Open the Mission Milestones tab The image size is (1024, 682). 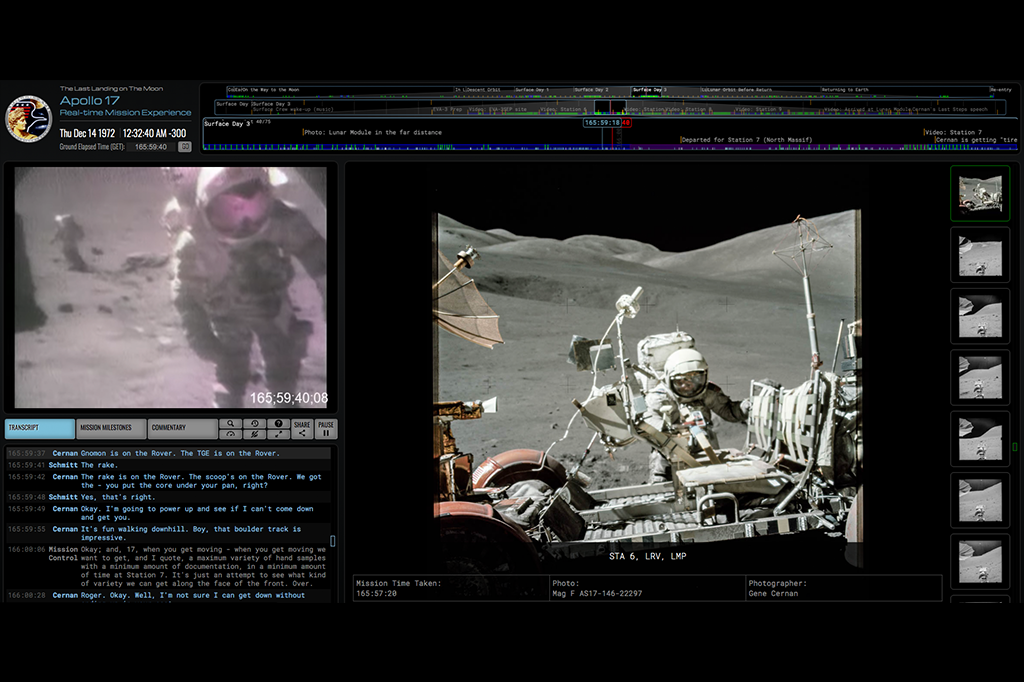point(111,428)
